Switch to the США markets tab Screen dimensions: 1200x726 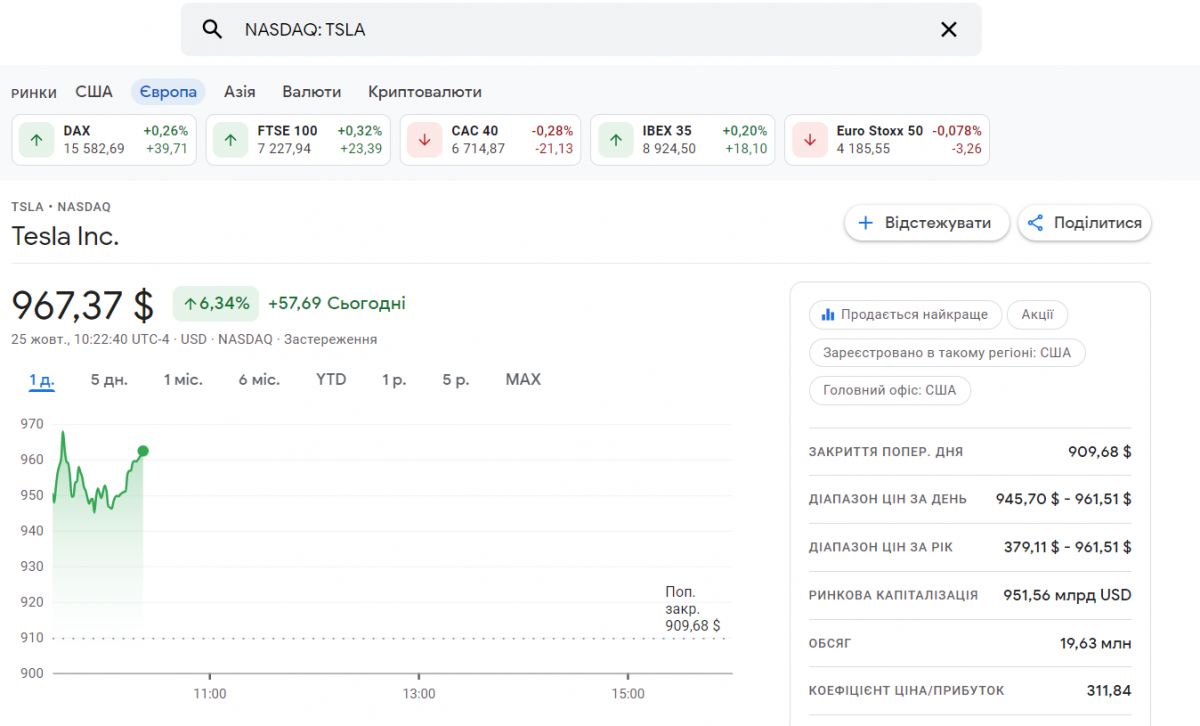[x=94, y=92]
